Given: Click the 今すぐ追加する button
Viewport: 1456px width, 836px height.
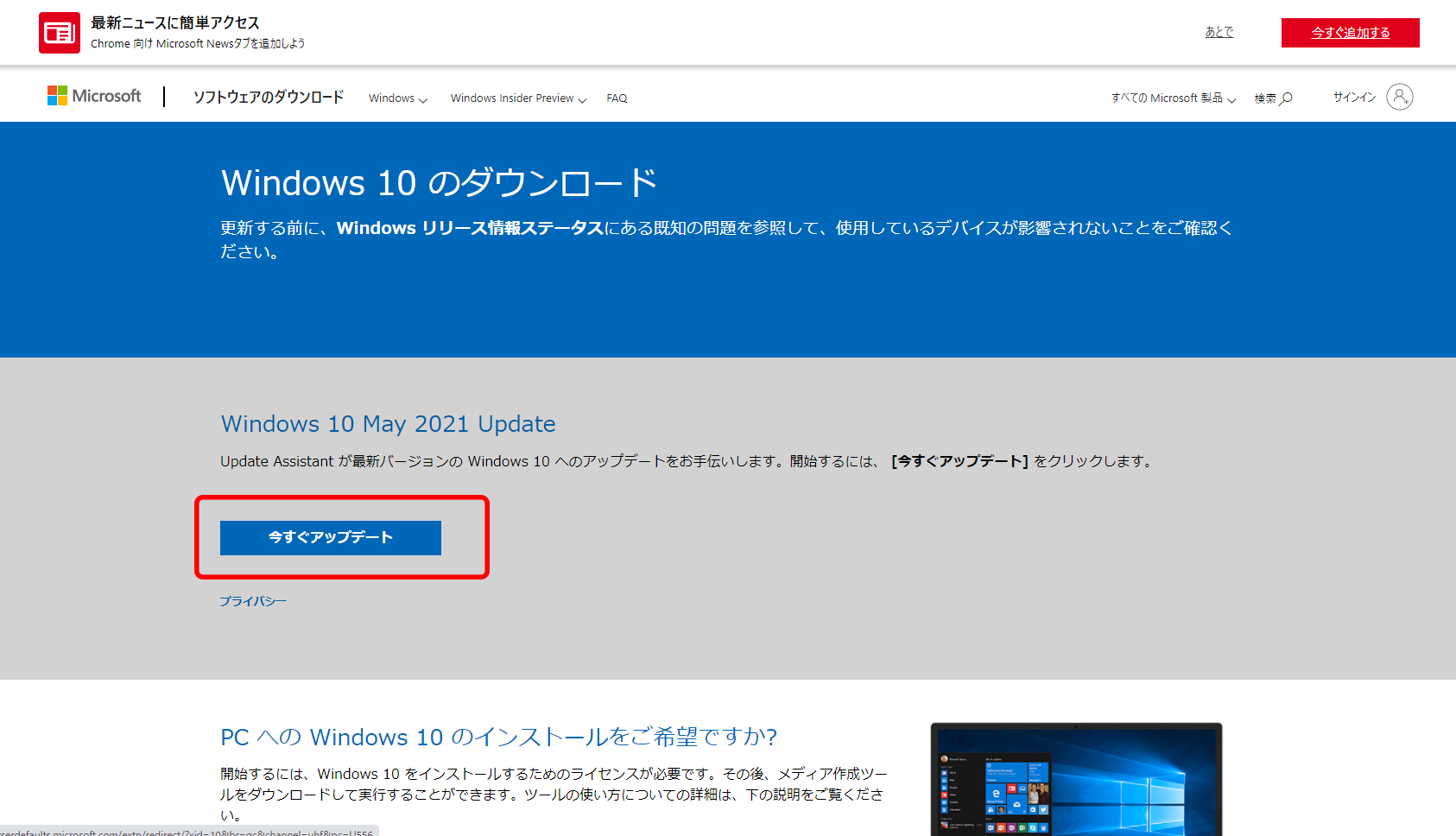Looking at the screenshot, I should pyautogui.click(x=1351, y=33).
